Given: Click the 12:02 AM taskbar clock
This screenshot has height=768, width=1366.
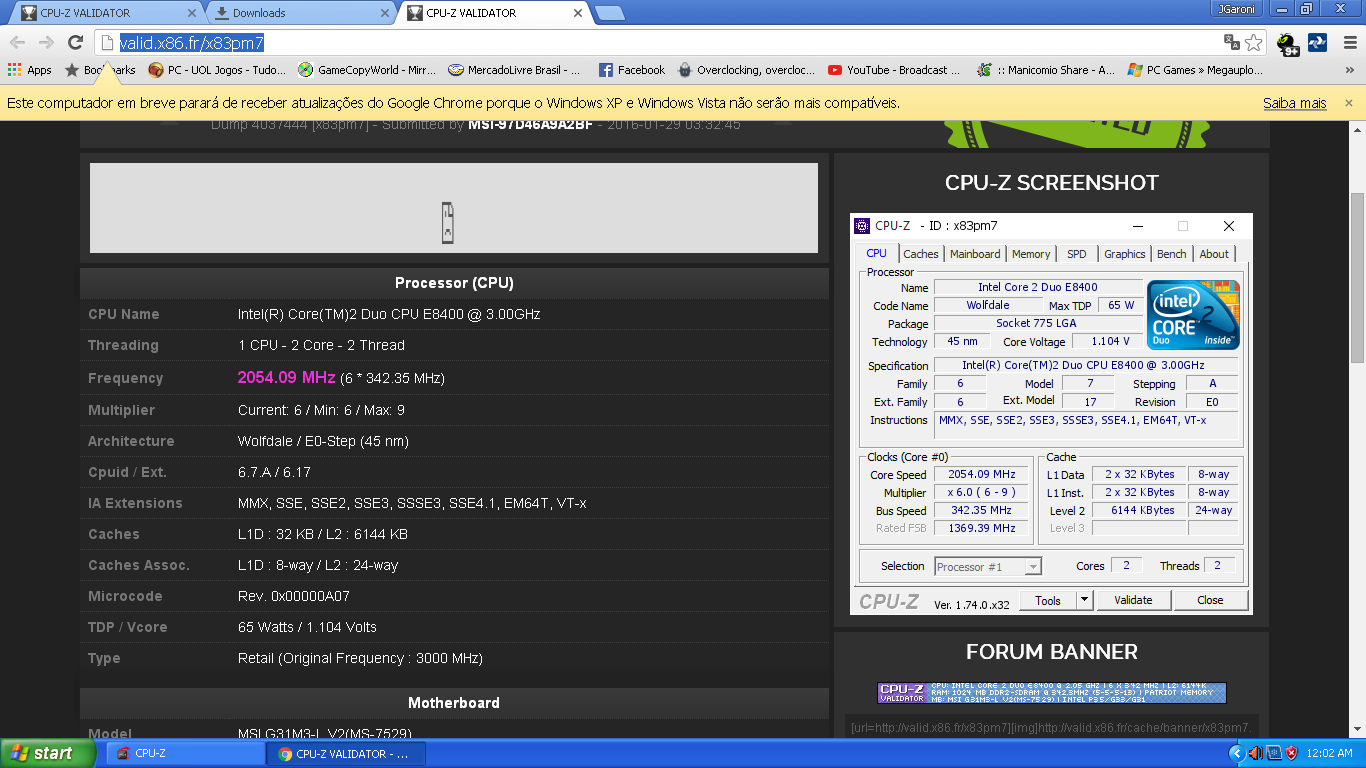Looking at the screenshot, I should pos(1329,753).
